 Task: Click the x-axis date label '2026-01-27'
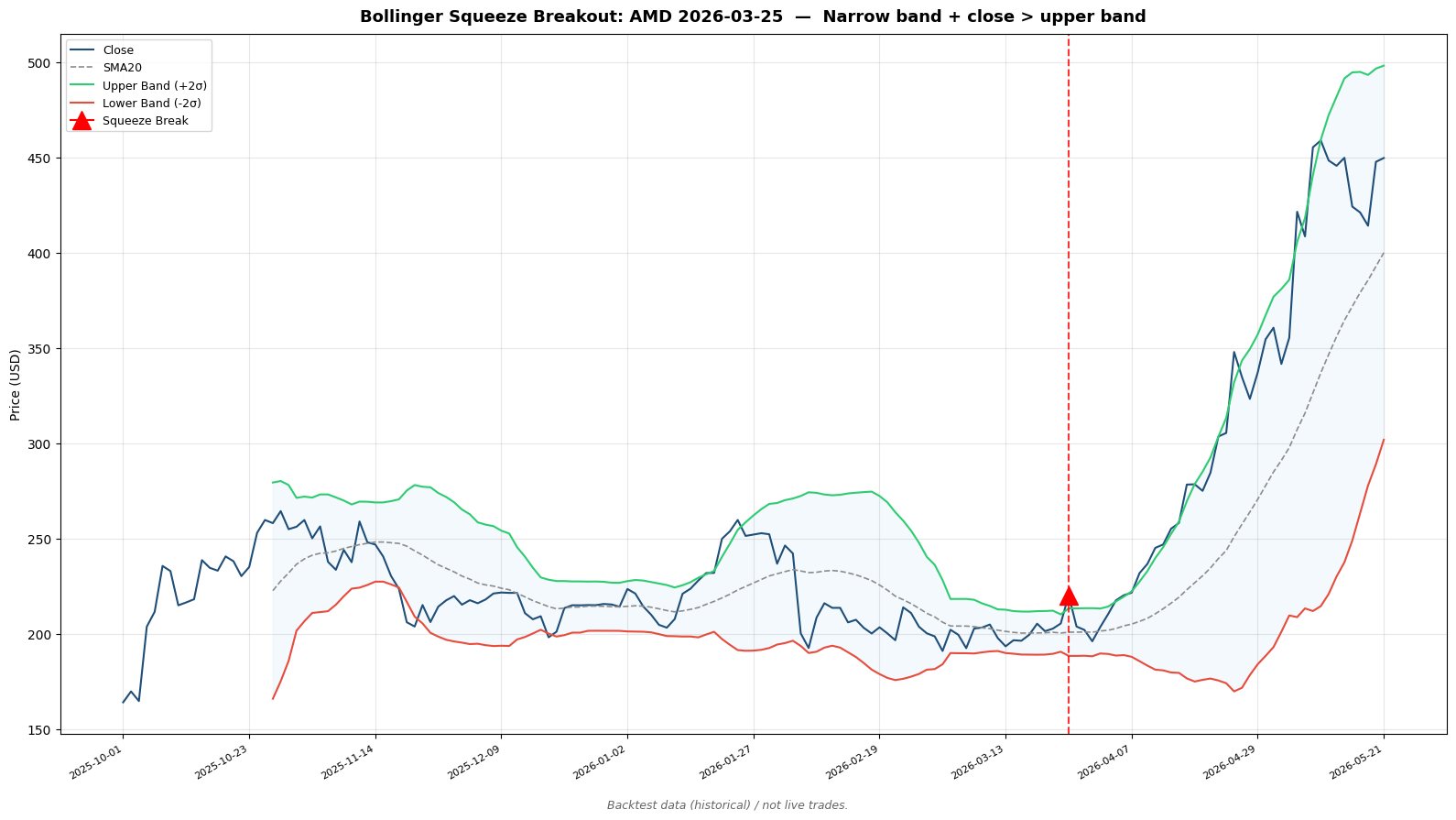pos(727,761)
